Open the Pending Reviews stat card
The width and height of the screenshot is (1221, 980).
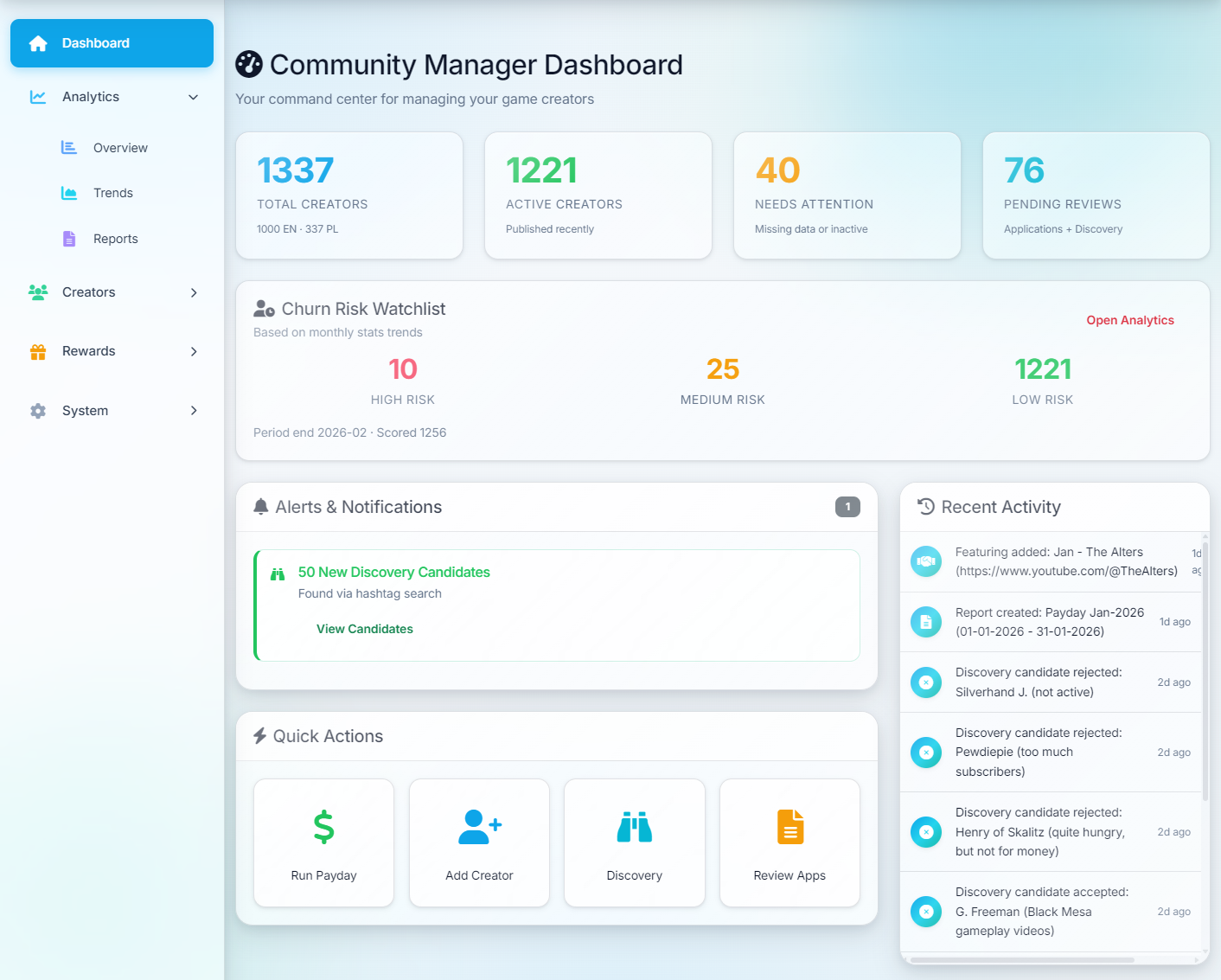click(x=1096, y=195)
